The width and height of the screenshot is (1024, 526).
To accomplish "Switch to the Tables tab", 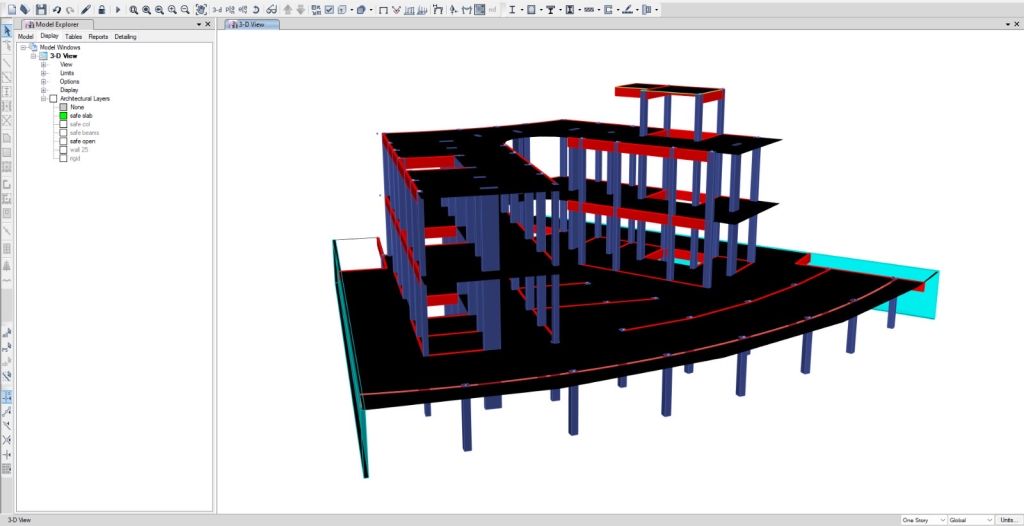I will 73,36.
